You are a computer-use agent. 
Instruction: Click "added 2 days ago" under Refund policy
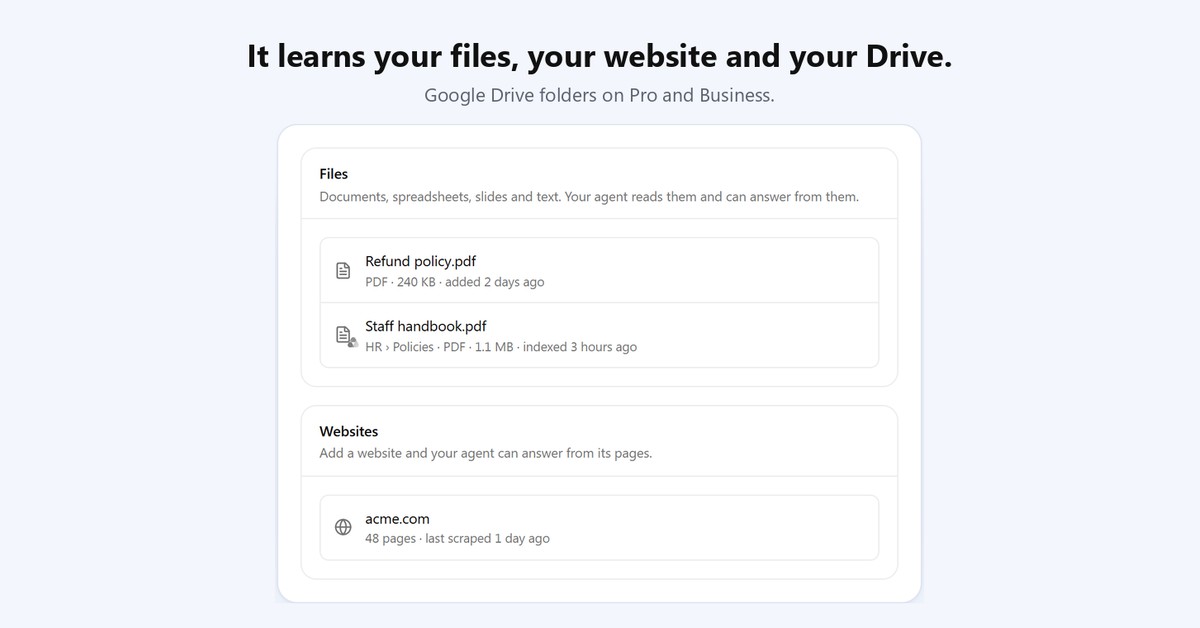click(495, 282)
